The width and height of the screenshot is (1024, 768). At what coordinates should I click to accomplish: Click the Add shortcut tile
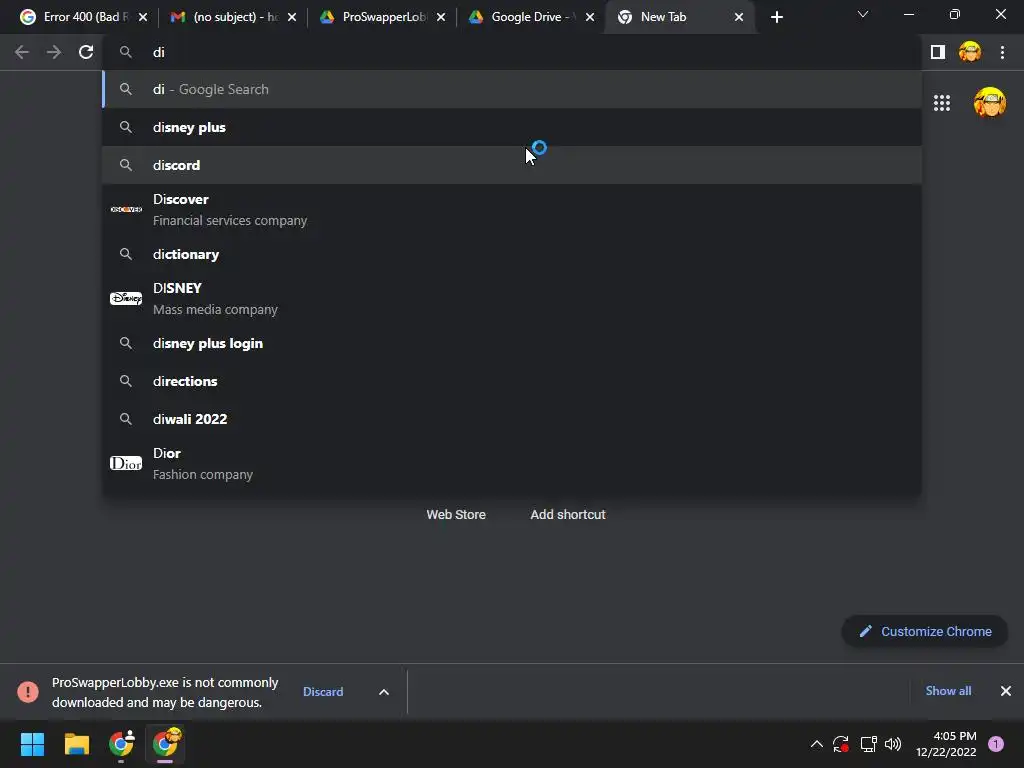568,515
